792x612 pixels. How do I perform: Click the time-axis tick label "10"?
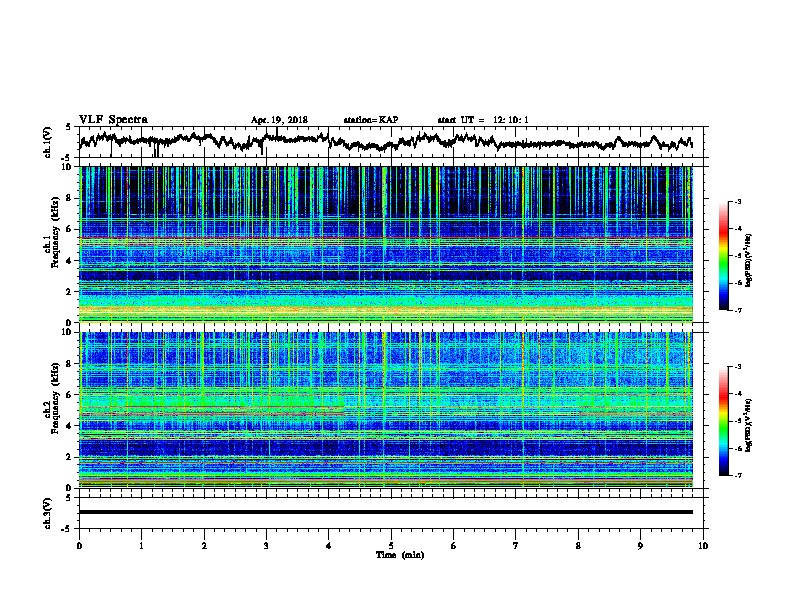[703, 546]
